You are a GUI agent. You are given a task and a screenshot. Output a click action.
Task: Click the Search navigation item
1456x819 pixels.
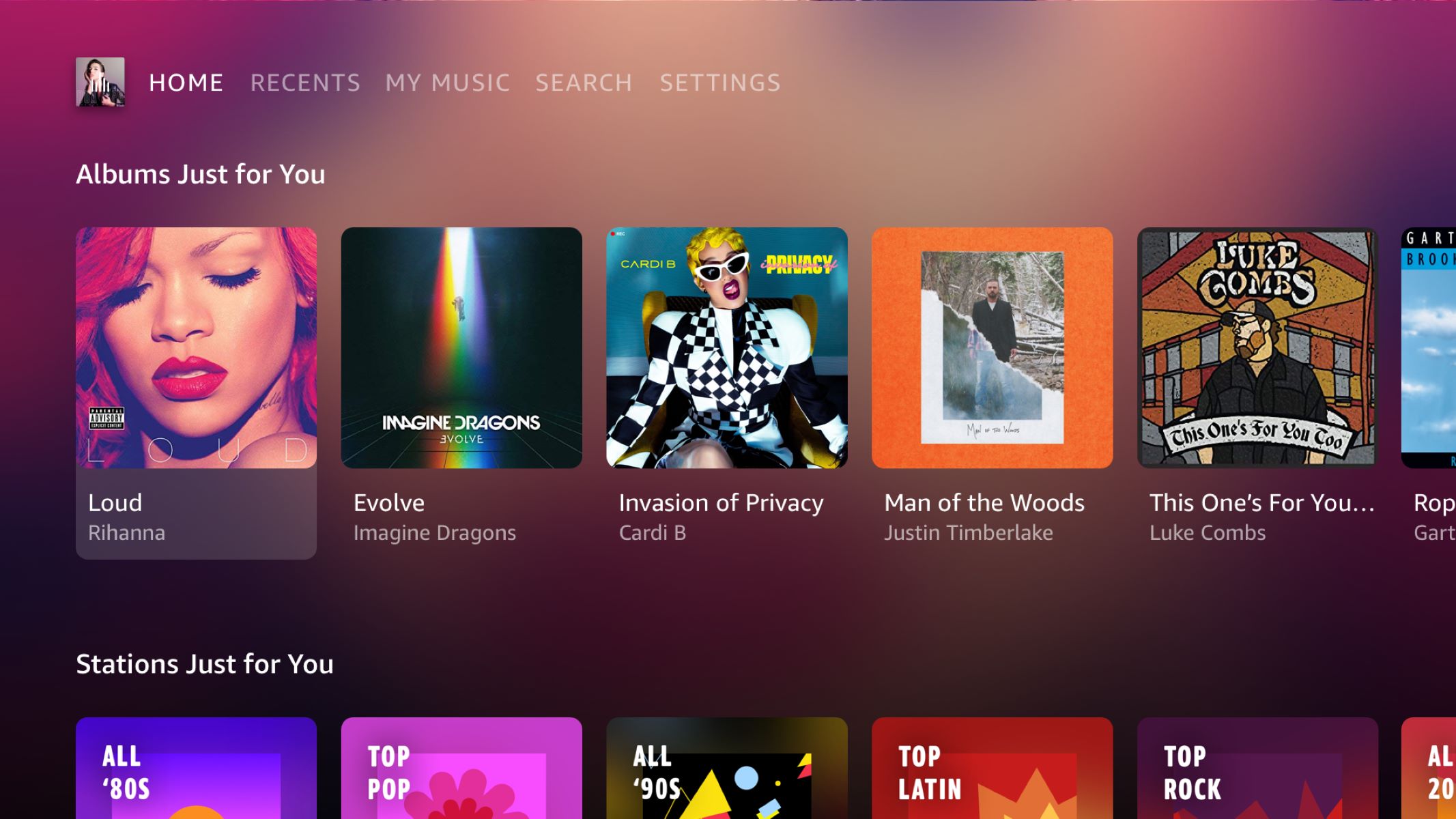tap(584, 82)
